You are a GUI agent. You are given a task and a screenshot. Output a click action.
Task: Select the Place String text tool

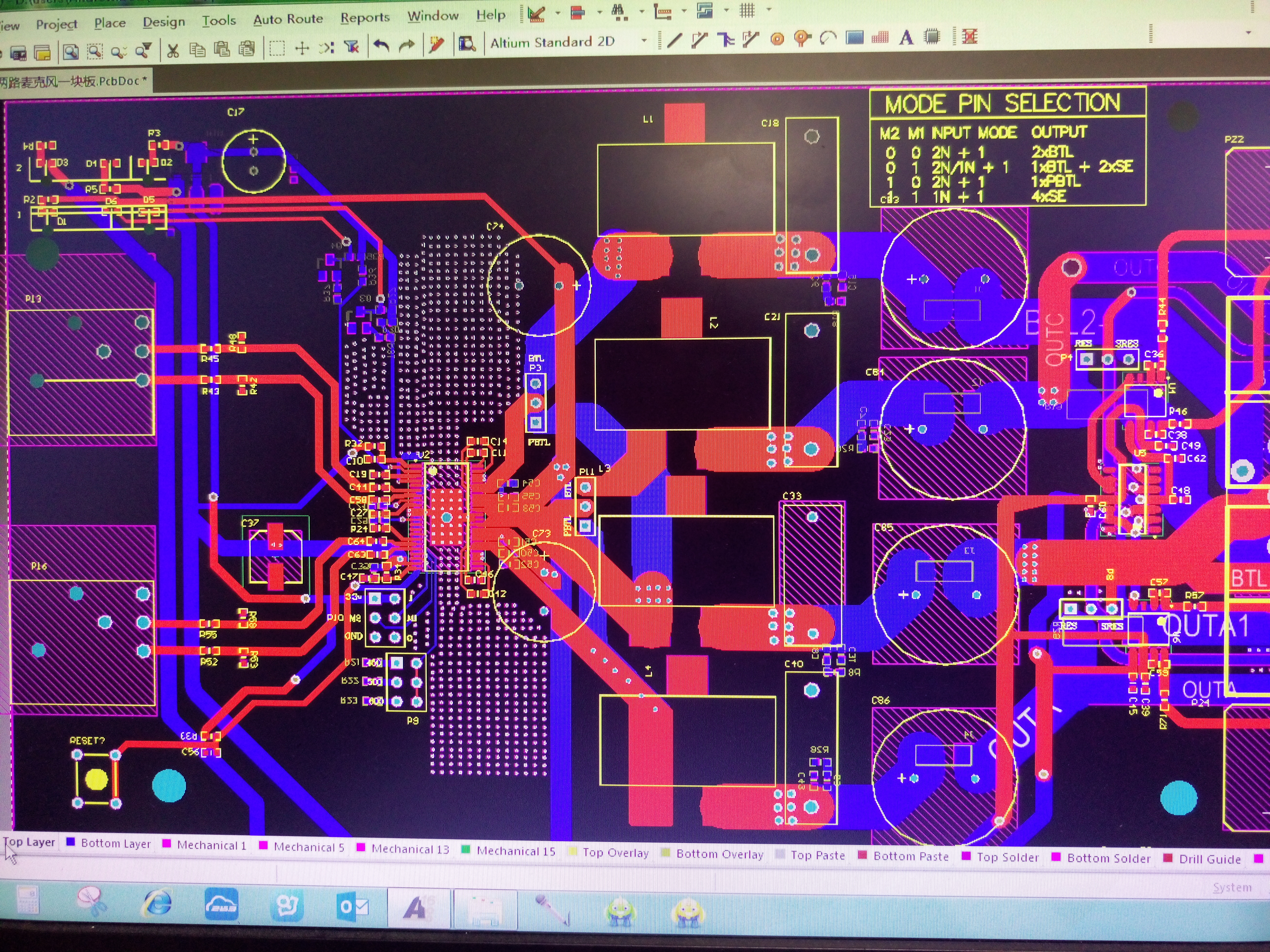[906, 38]
